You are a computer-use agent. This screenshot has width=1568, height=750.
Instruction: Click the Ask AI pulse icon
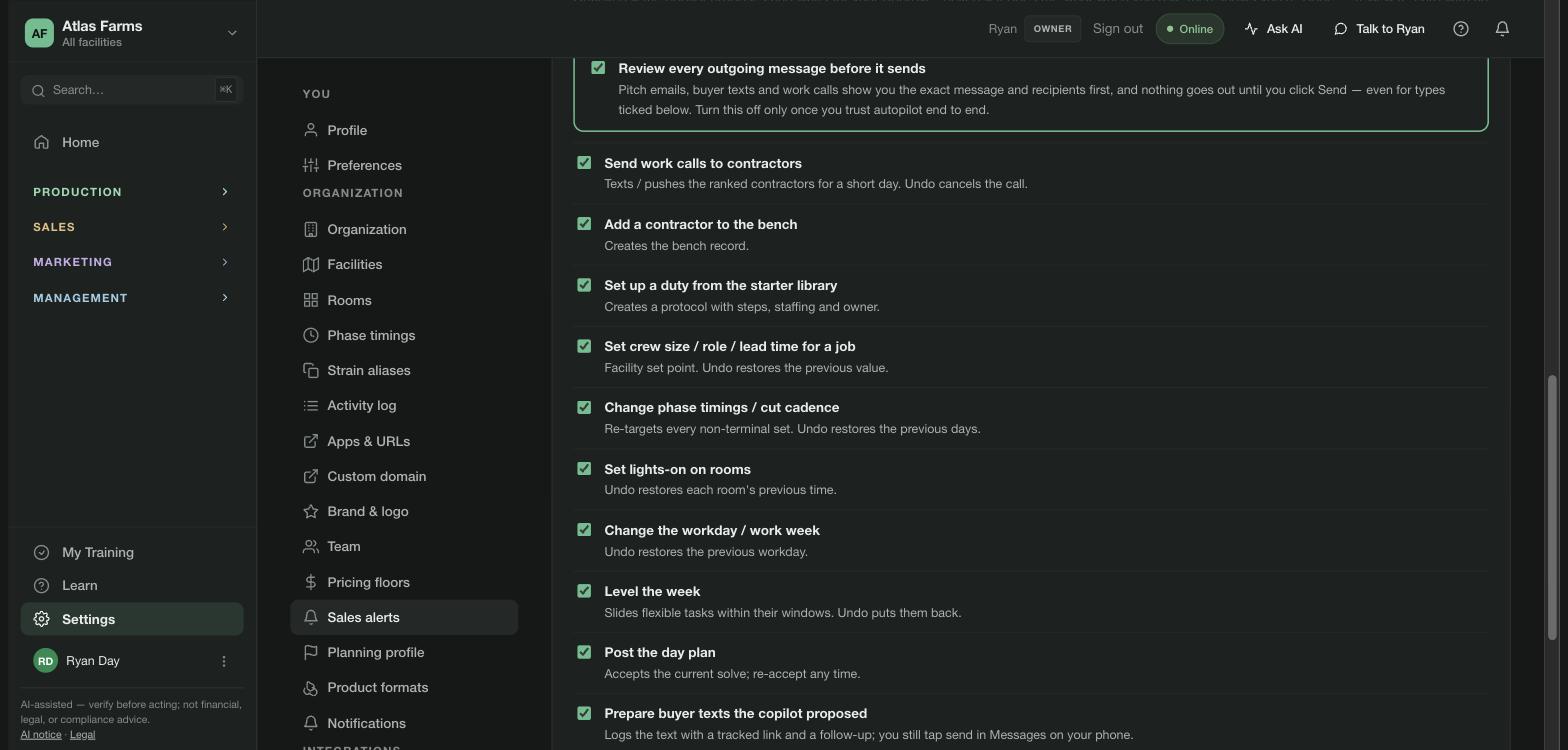coord(1251,29)
